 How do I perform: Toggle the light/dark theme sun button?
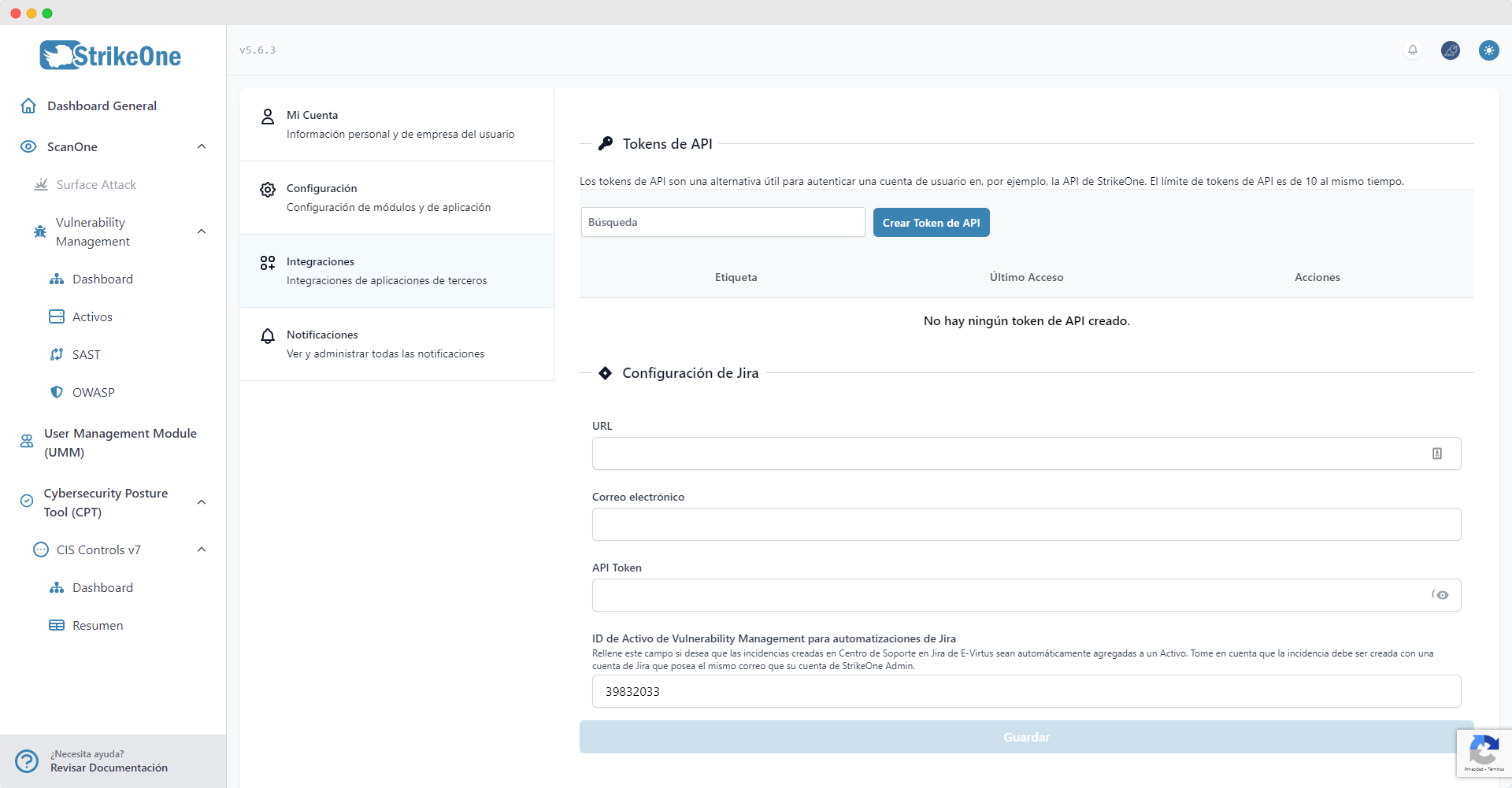1488,50
